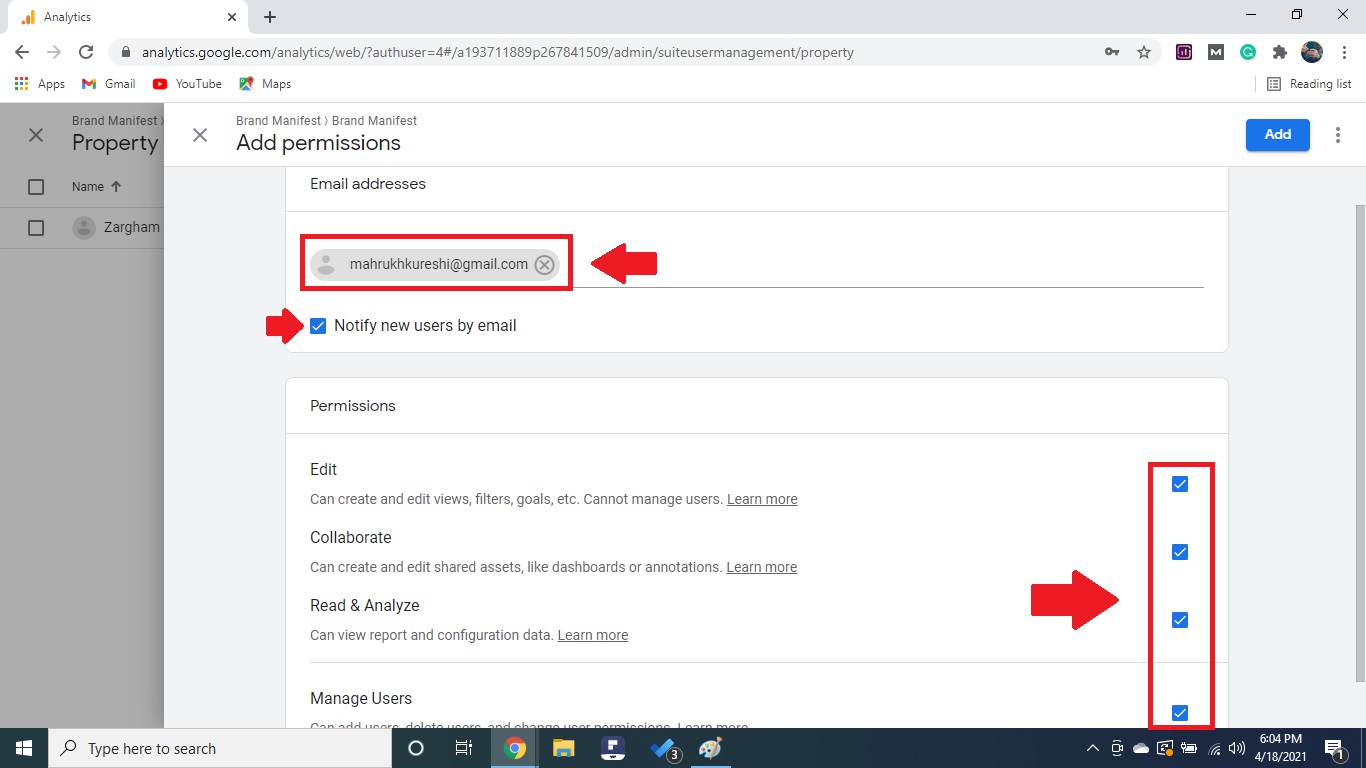Reload the Analytics page
The height and width of the screenshot is (768, 1366).
pyautogui.click(x=86, y=52)
